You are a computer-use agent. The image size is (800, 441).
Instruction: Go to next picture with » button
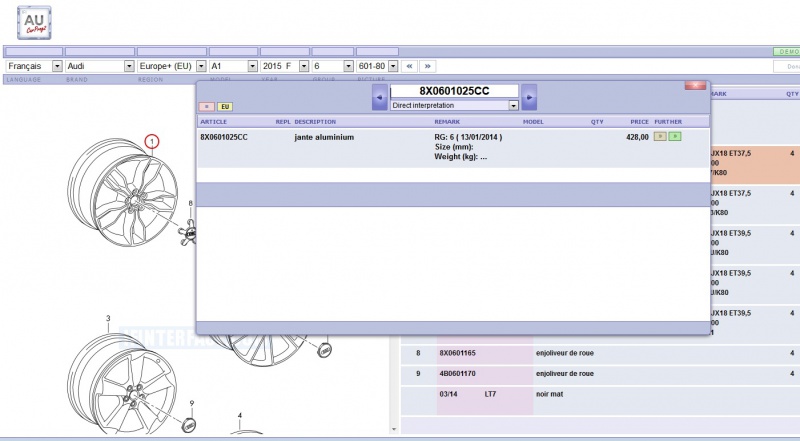pyautogui.click(x=427, y=65)
